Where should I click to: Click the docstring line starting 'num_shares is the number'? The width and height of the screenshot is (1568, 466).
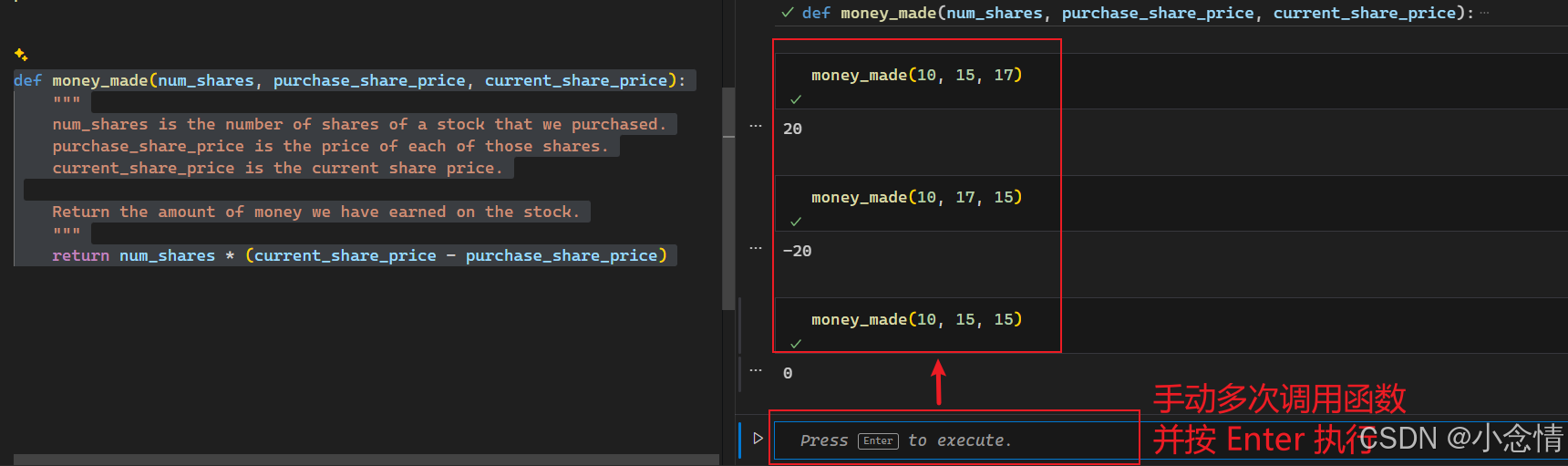[359, 124]
